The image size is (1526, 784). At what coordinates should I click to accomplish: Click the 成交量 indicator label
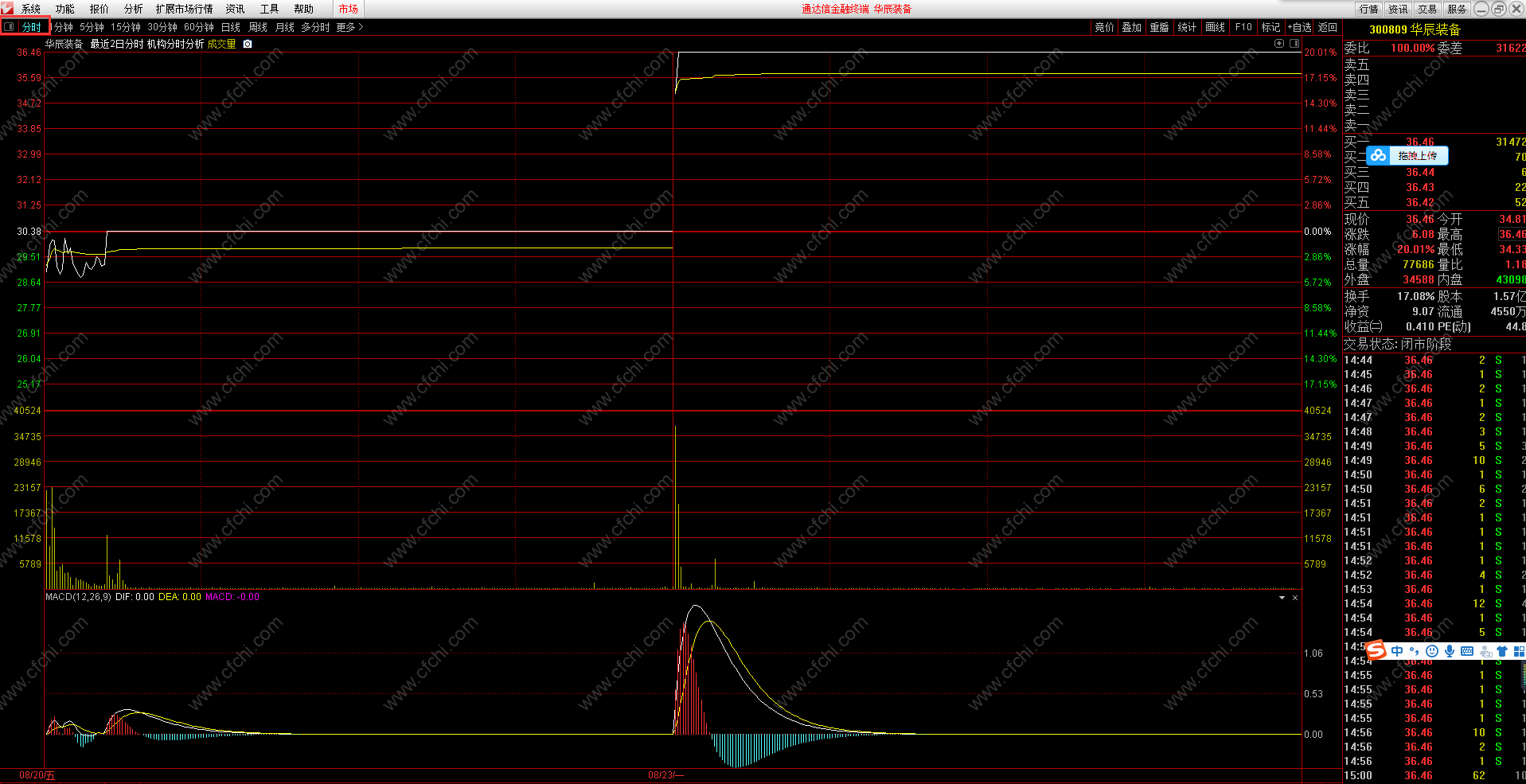pyautogui.click(x=222, y=45)
